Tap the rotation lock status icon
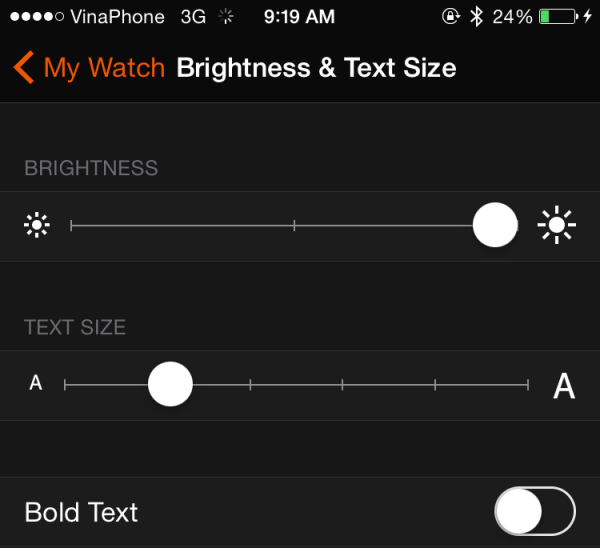Screen dimensions: 600x548 click(x=451, y=17)
